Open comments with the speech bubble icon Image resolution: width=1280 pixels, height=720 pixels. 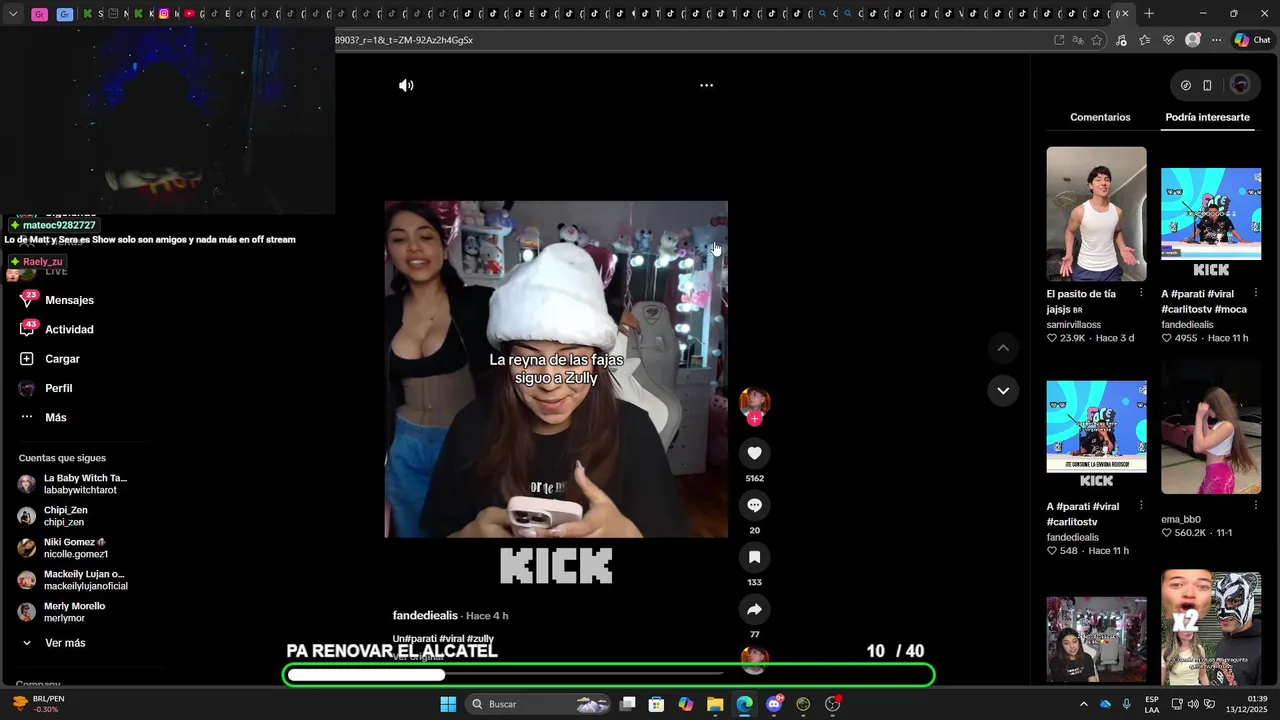(x=754, y=505)
